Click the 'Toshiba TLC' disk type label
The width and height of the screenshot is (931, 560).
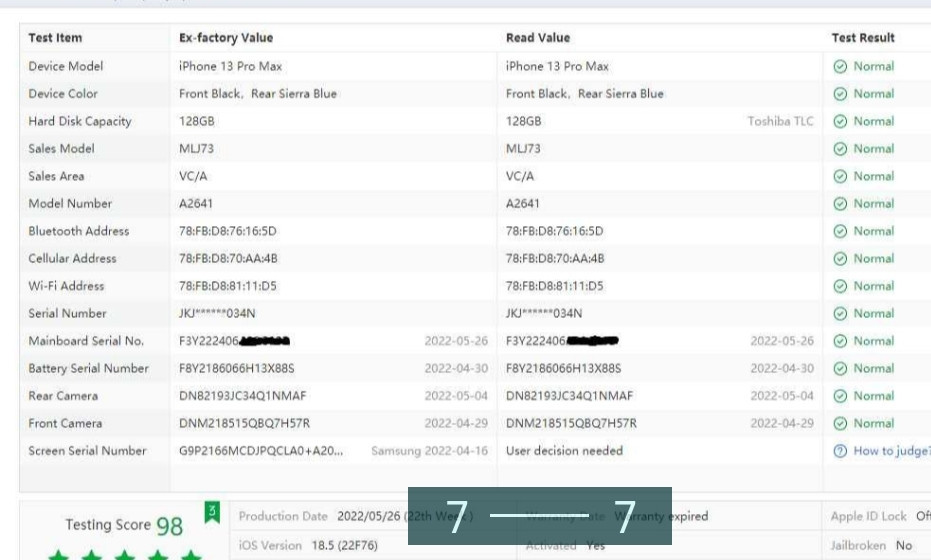click(x=780, y=122)
